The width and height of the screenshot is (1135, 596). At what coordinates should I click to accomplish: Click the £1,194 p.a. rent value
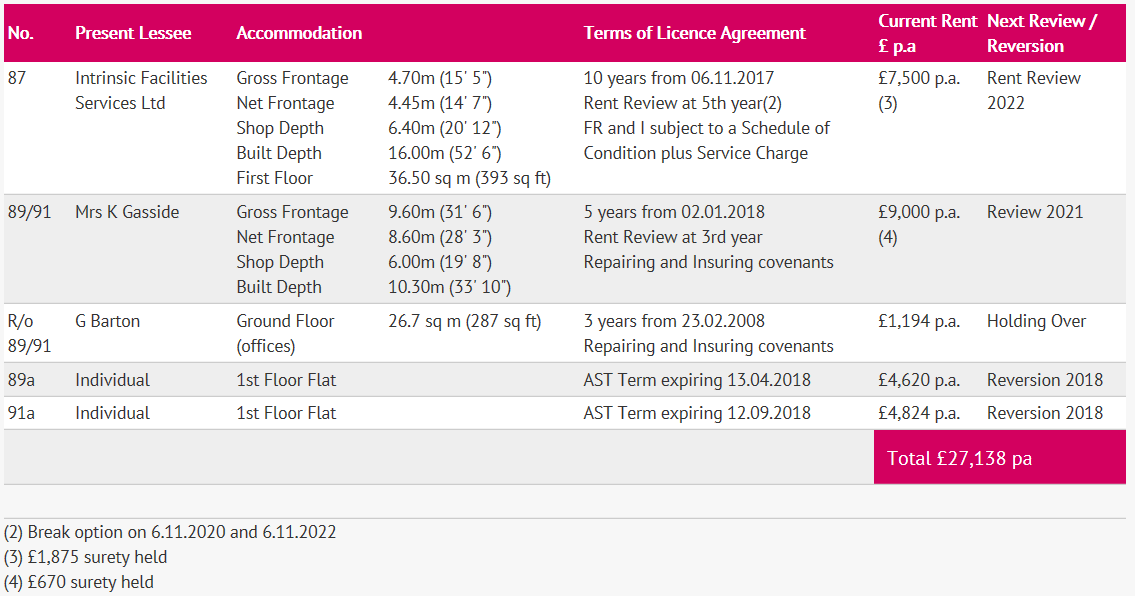[x=919, y=321]
